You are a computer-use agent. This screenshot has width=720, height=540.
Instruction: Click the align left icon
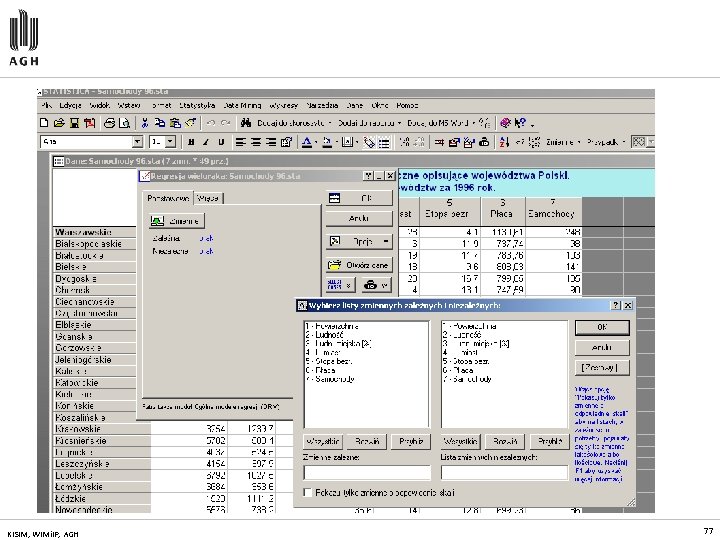pos(240,142)
